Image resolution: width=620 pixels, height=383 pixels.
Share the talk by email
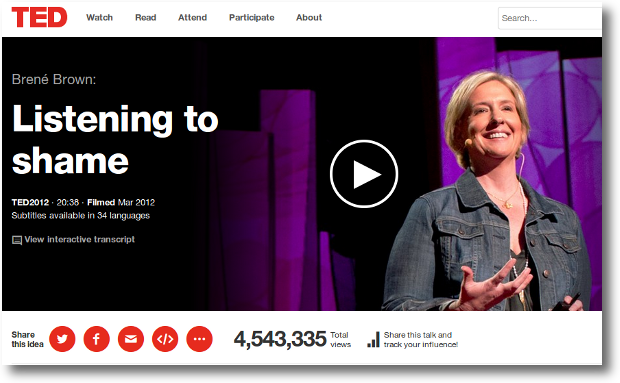[x=131, y=339]
